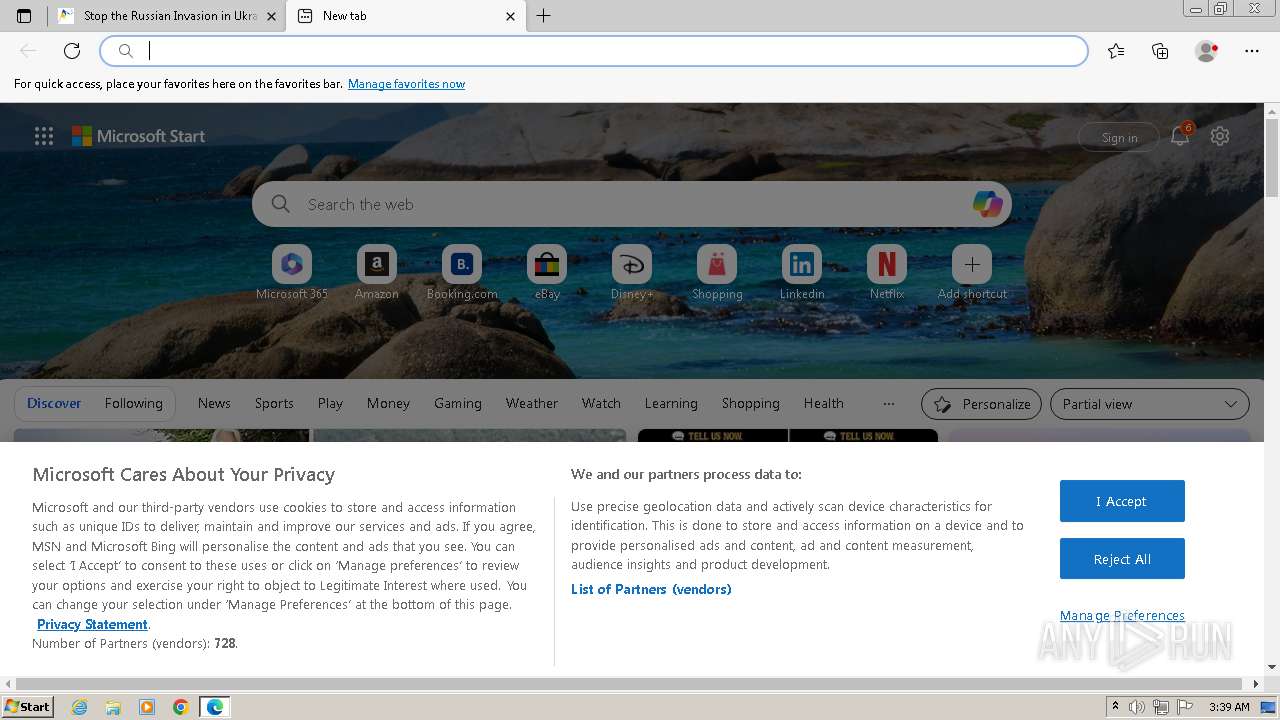This screenshot has width=1280, height=720.
Task: Open the Weather category
Action: 531,403
